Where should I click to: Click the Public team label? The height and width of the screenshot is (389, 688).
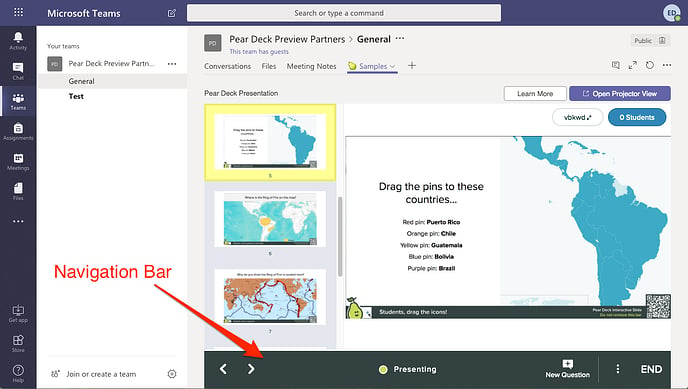(x=650, y=40)
